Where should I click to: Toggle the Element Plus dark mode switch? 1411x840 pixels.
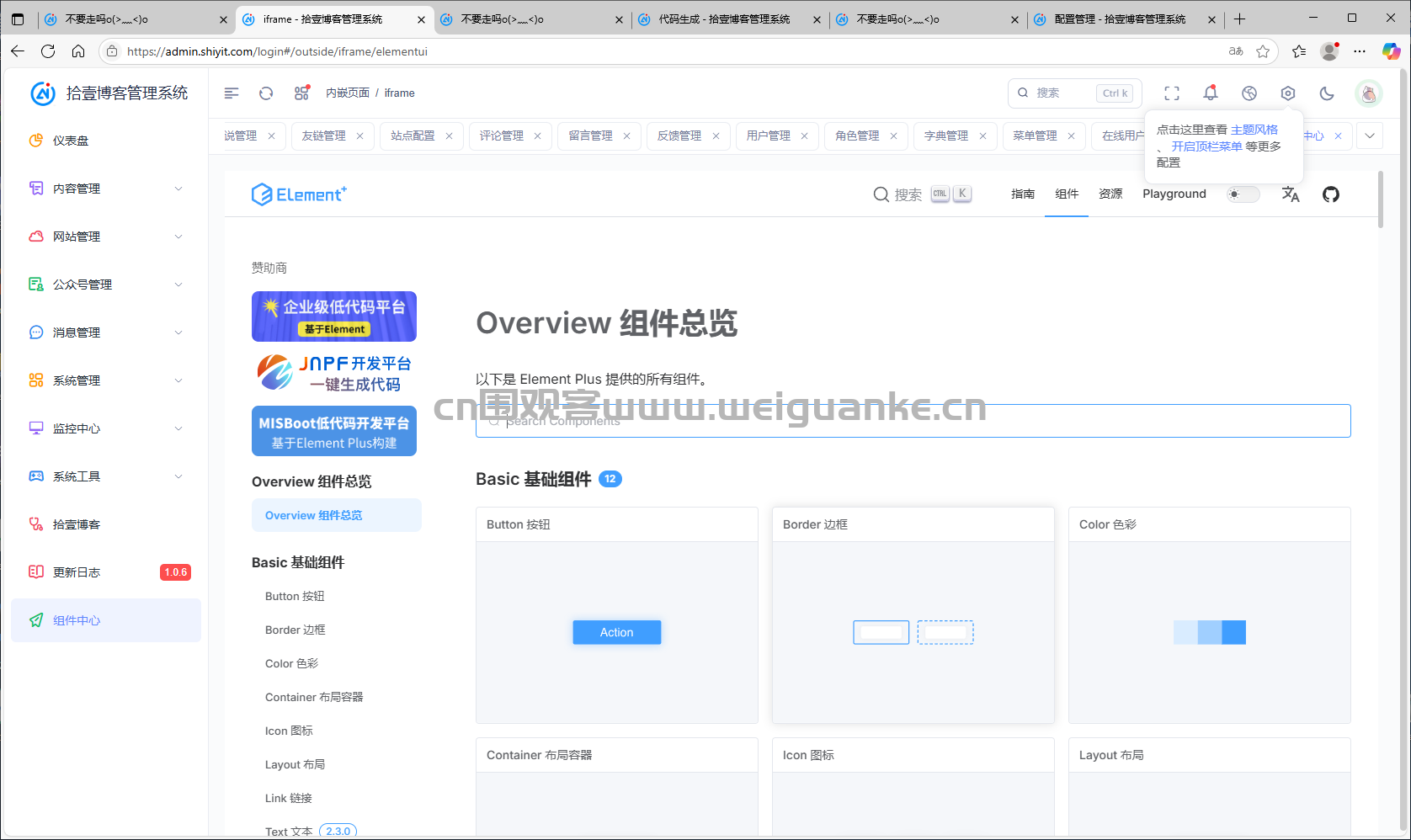pos(1243,194)
